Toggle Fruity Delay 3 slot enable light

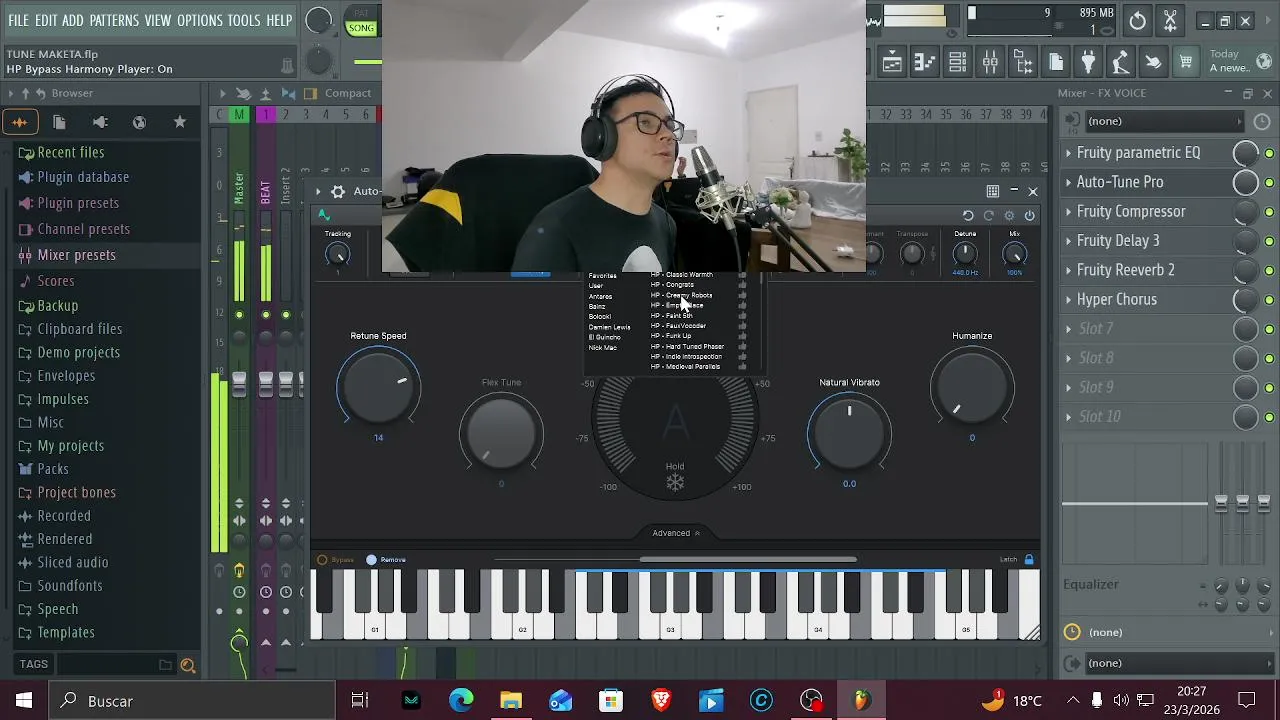click(x=1269, y=241)
